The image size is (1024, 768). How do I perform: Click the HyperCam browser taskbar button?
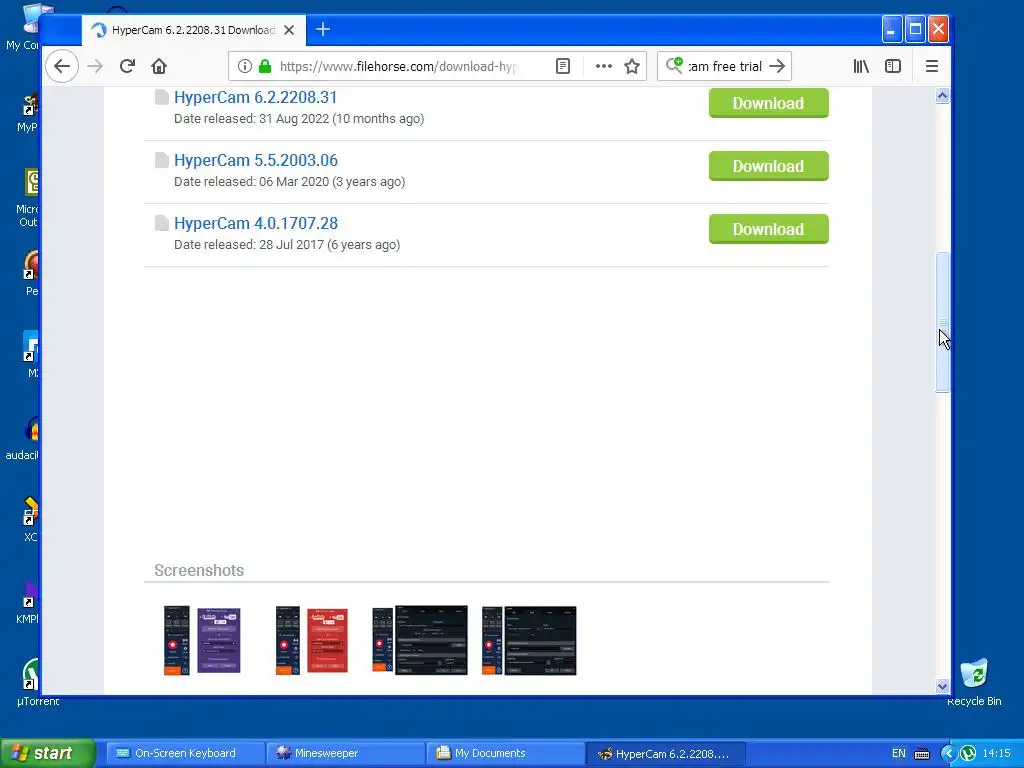tap(665, 754)
